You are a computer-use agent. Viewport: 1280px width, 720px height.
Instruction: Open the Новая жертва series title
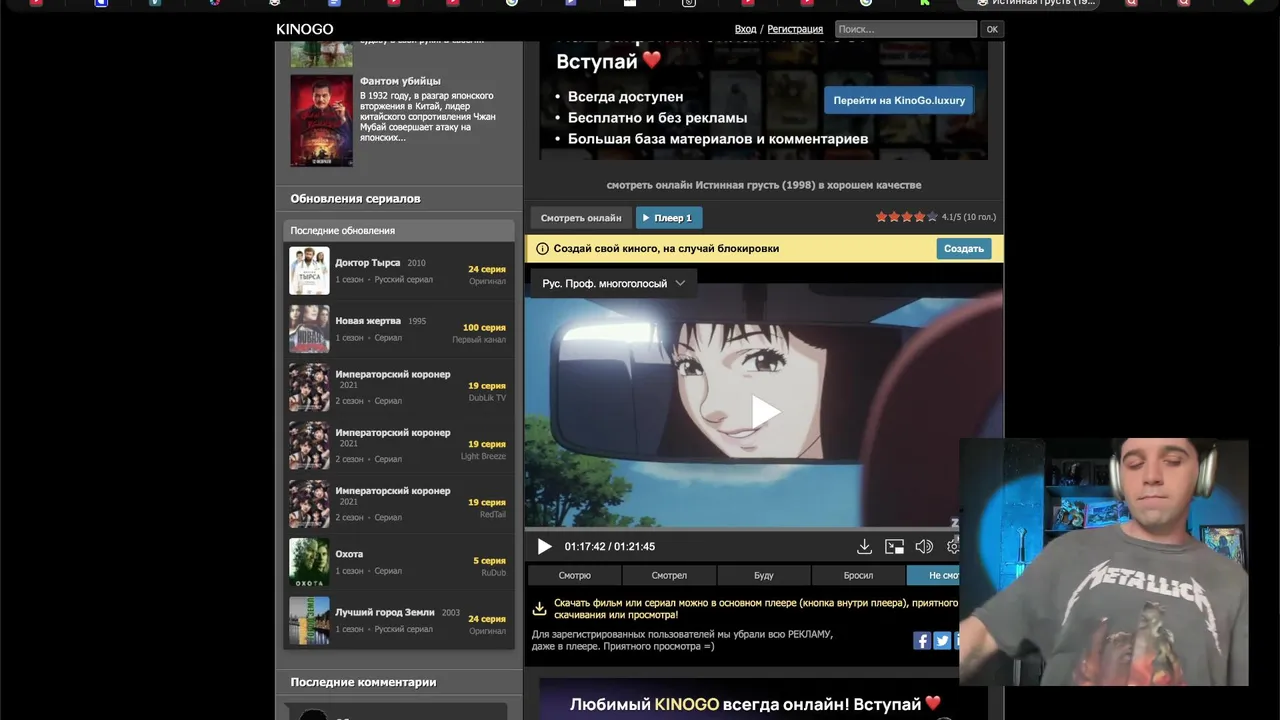(x=368, y=321)
